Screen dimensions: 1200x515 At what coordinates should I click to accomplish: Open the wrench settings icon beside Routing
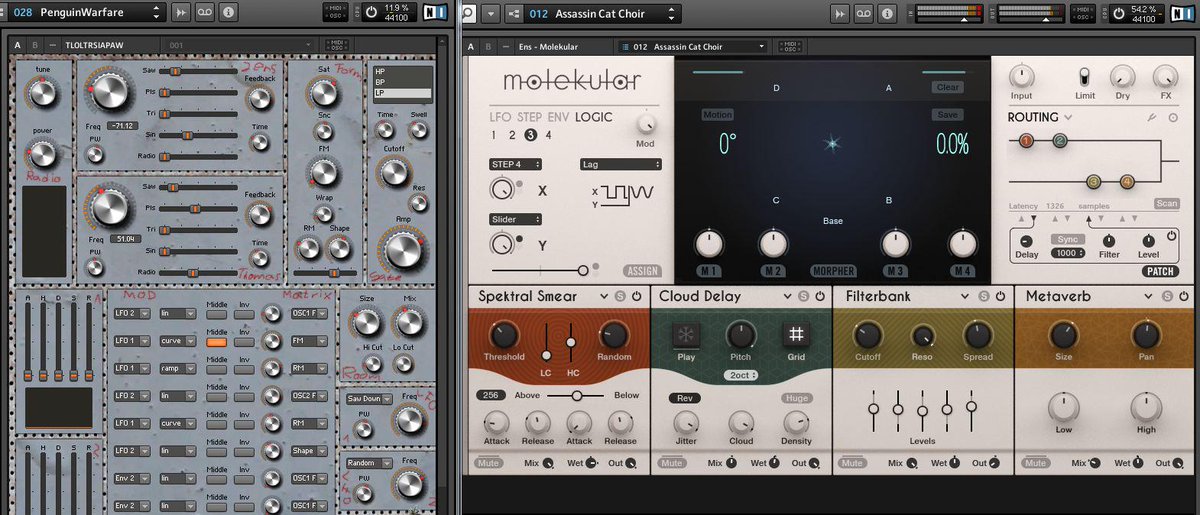click(x=1152, y=118)
